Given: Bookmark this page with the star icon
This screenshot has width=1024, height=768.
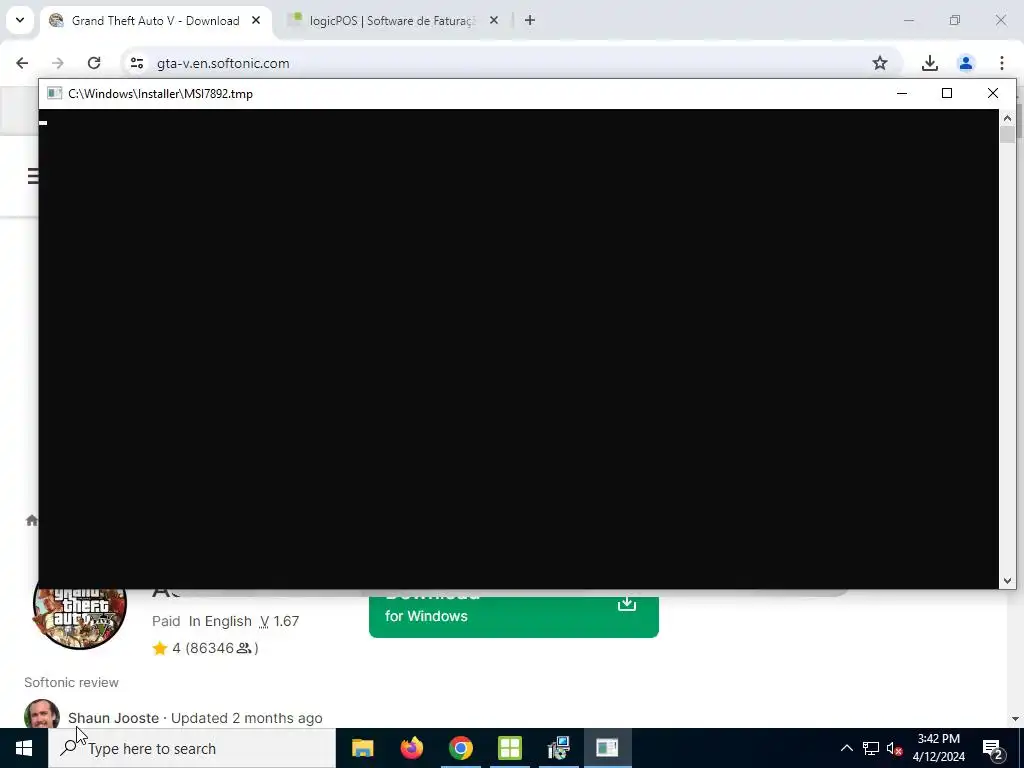Looking at the screenshot, I should [x=880, y=63].
